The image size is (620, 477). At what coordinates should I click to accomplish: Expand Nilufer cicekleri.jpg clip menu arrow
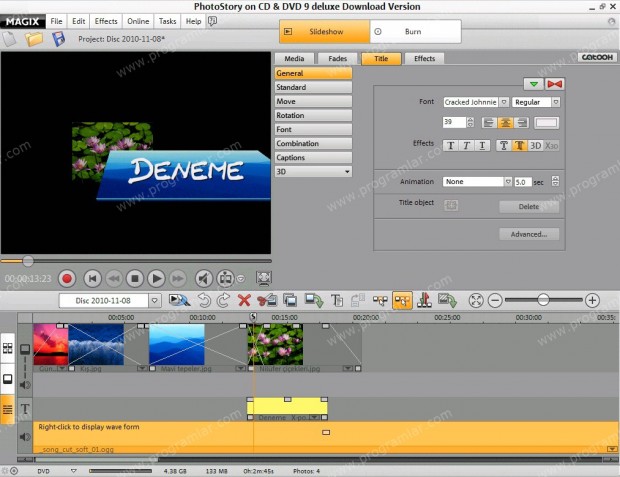pyautogui.click(x=348, y=368)
